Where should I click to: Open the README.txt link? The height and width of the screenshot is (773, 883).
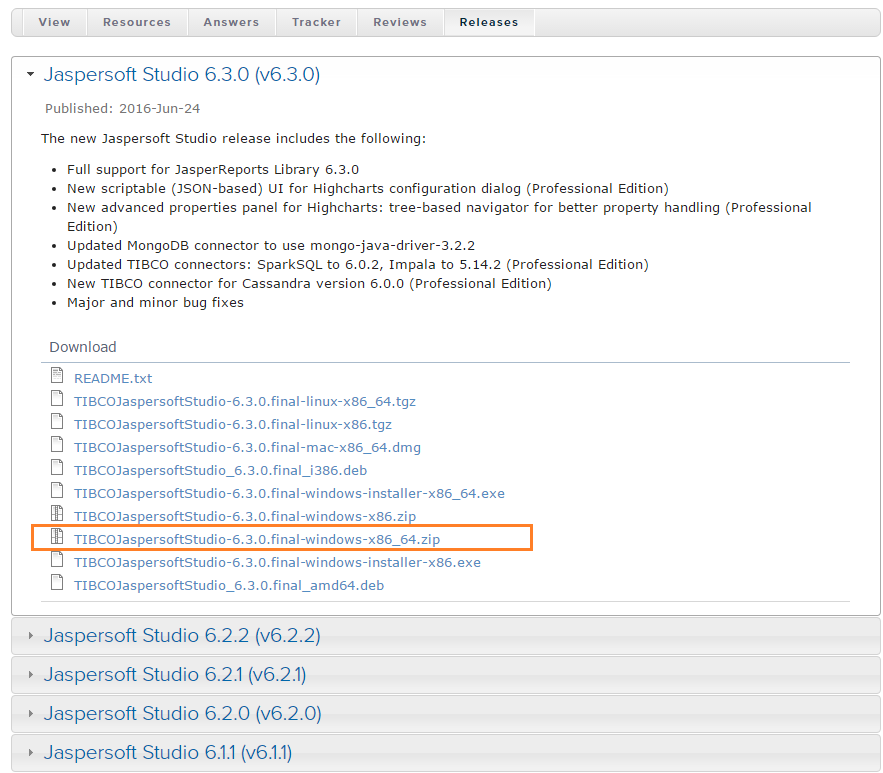tap(112, 378)
